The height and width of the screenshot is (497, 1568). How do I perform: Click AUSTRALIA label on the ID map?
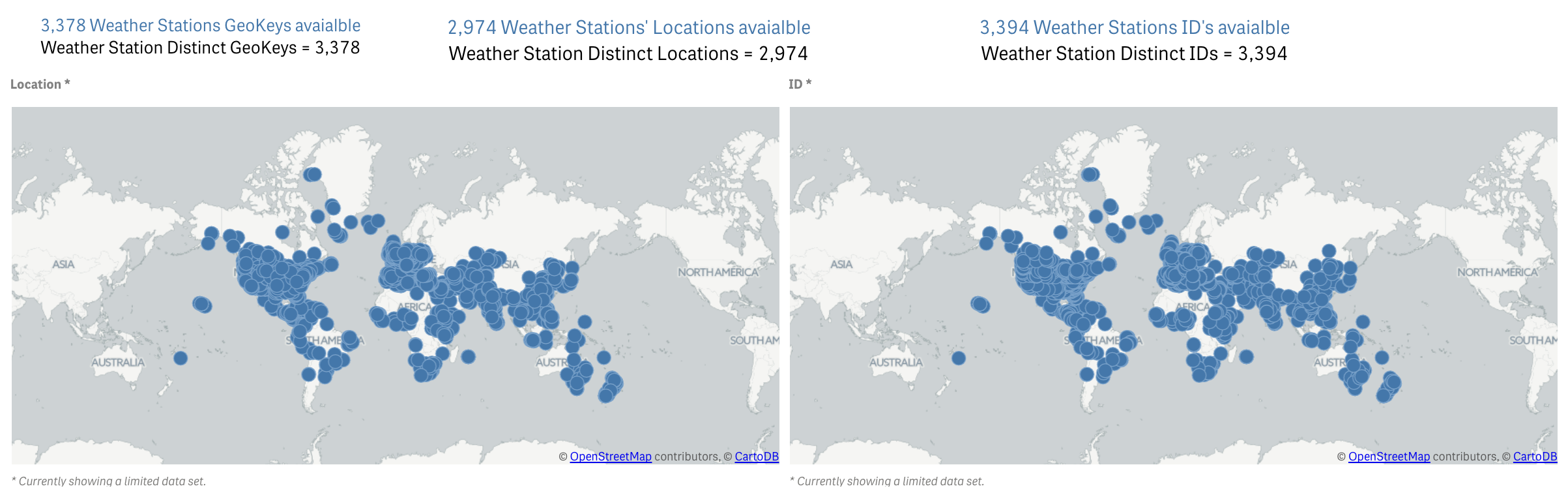(896, 362)
